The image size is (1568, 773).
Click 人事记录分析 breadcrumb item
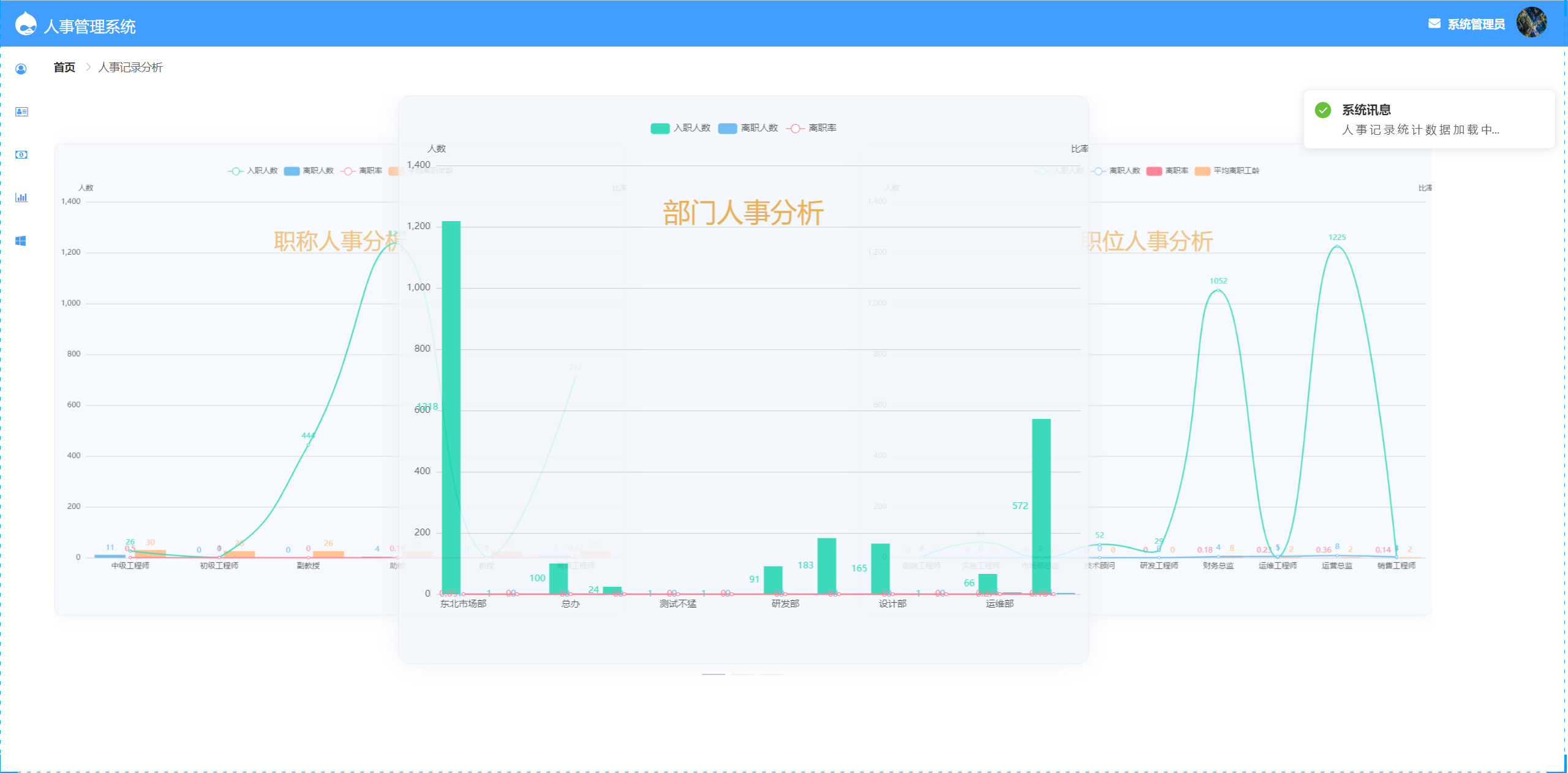130,67
